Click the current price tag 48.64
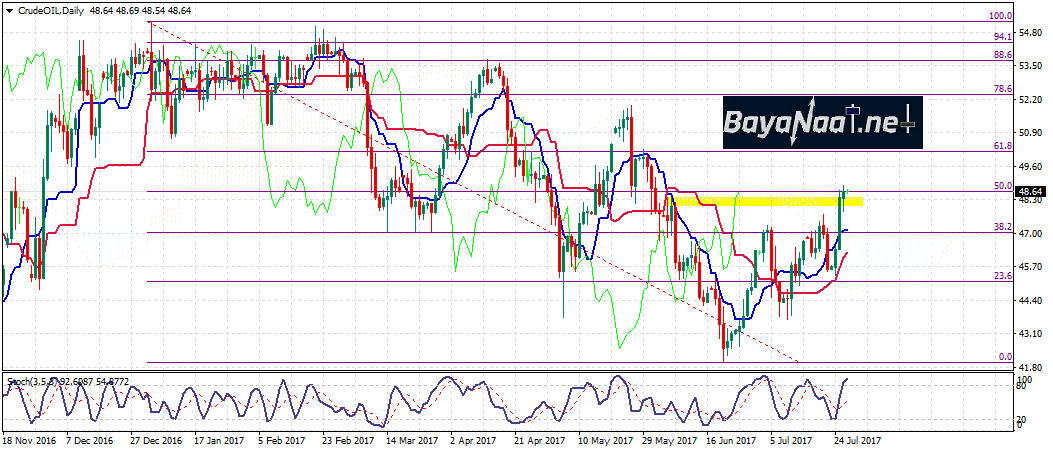 (1032, 191)
